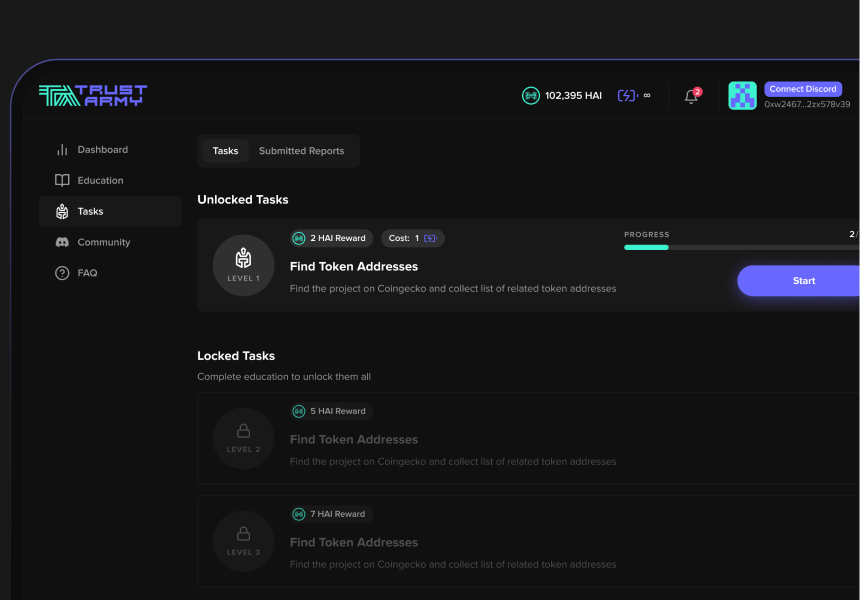This screenshot has width=860, height=600.
Task: Click Level 1 Find Token Addresses title
Action: 354,267
